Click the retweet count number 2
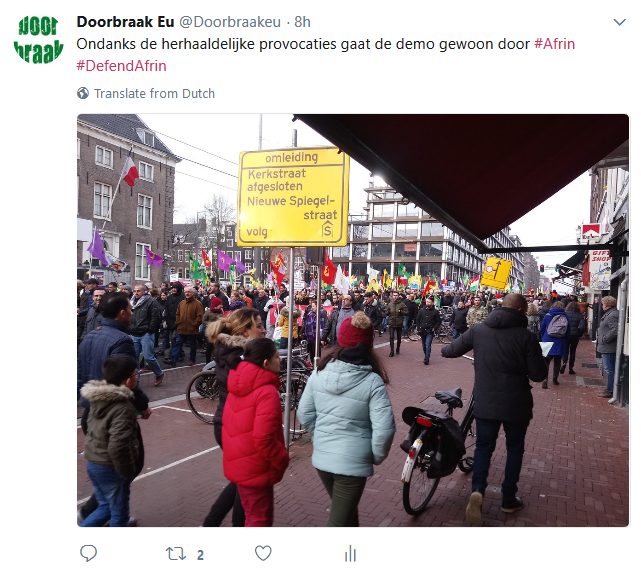The height and width of the screenshot is (572, 641). pos(200,555)
